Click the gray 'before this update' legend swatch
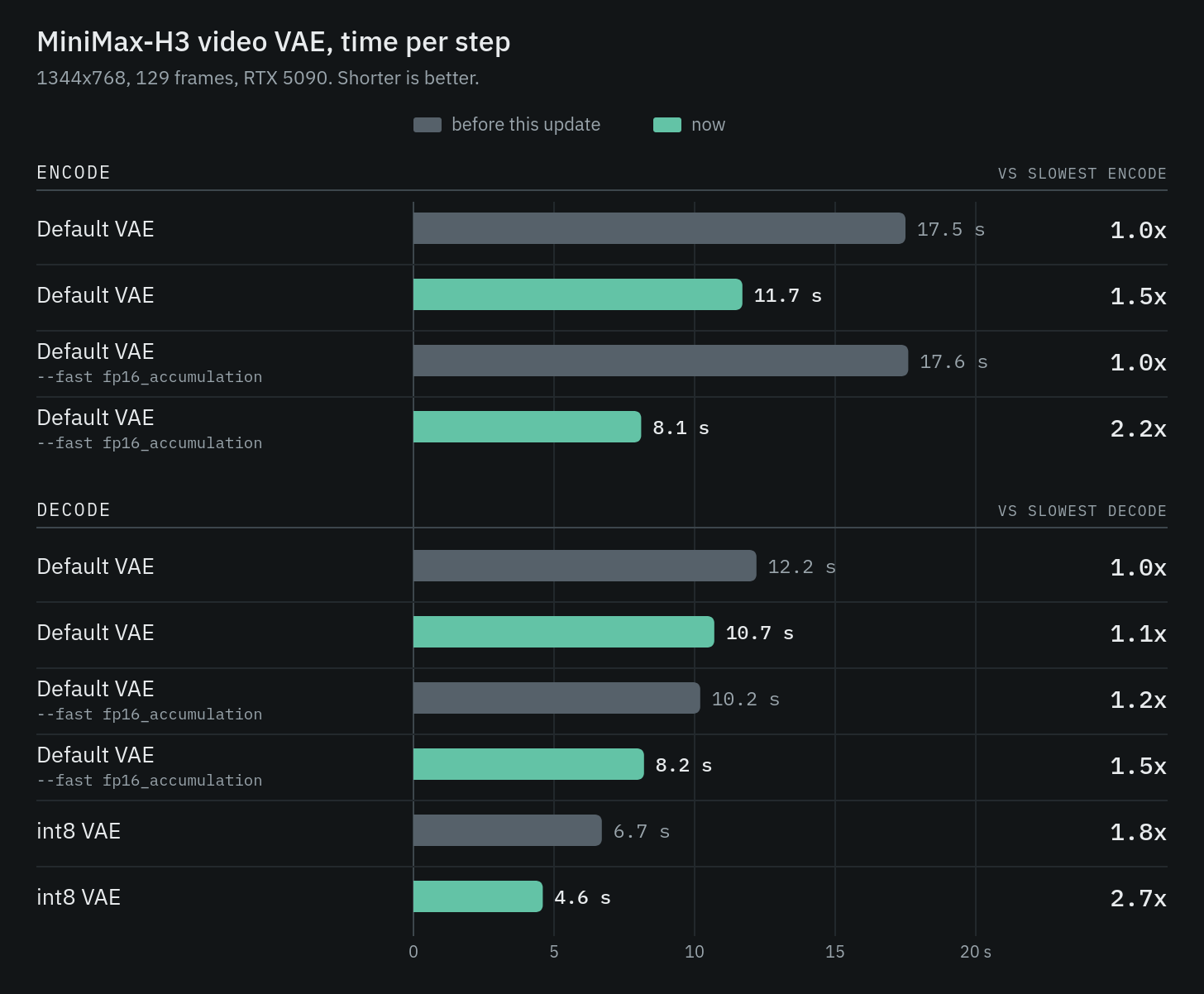The image size is (1204, 994). 428,125
